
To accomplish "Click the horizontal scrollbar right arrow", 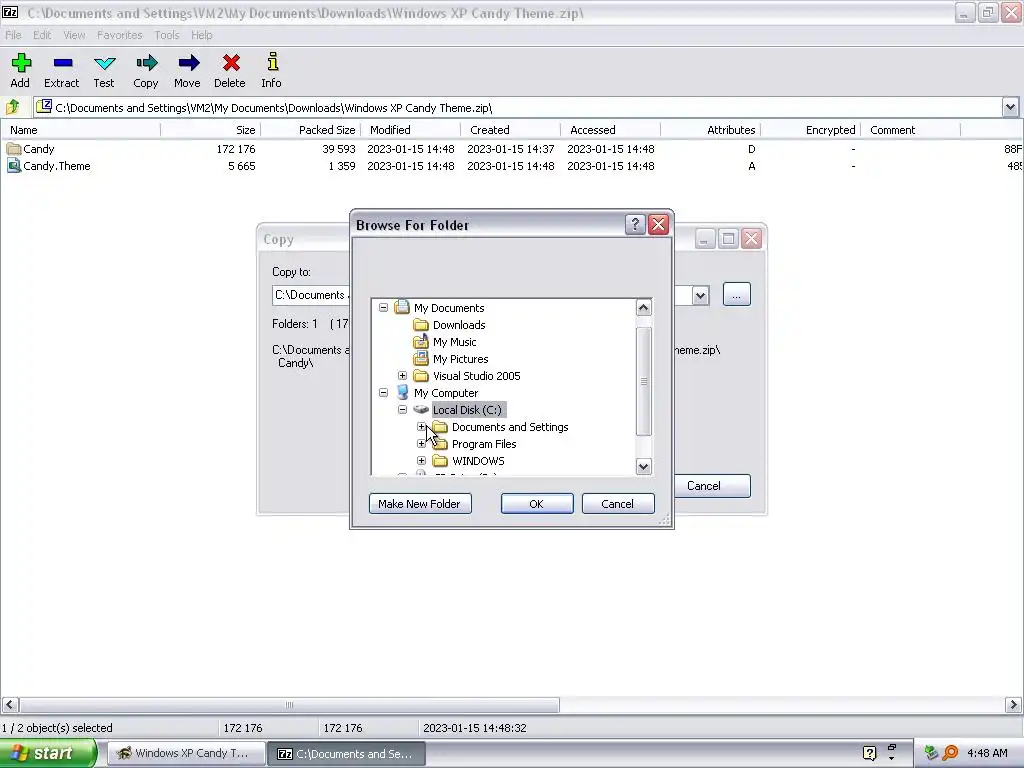I will [x=1013, y=705].
